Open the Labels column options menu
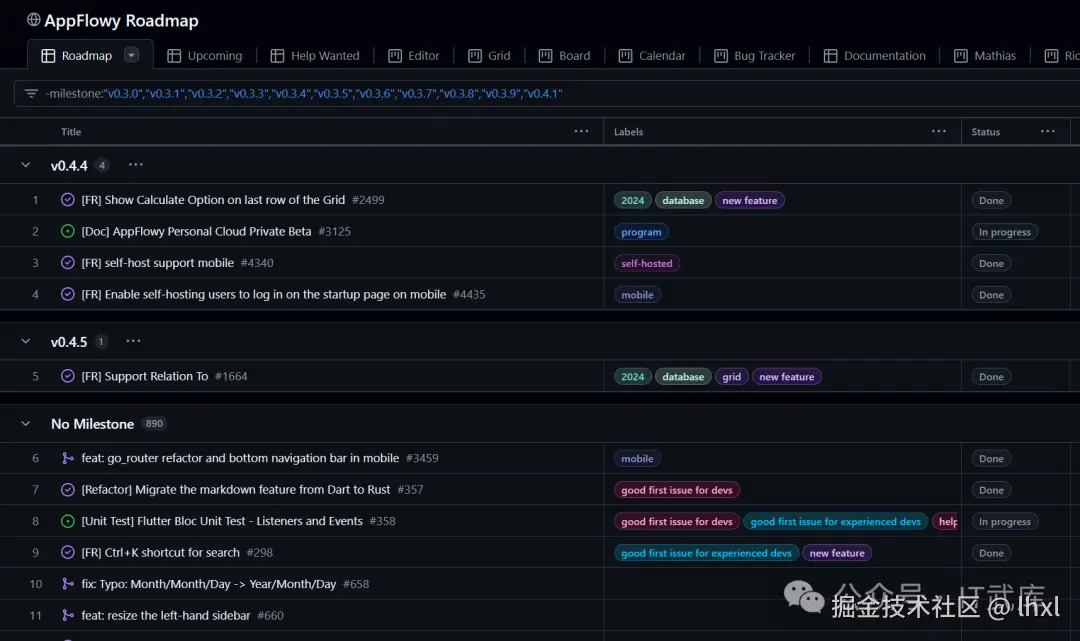Screen dimensions: 1080x641 point(938,131)
